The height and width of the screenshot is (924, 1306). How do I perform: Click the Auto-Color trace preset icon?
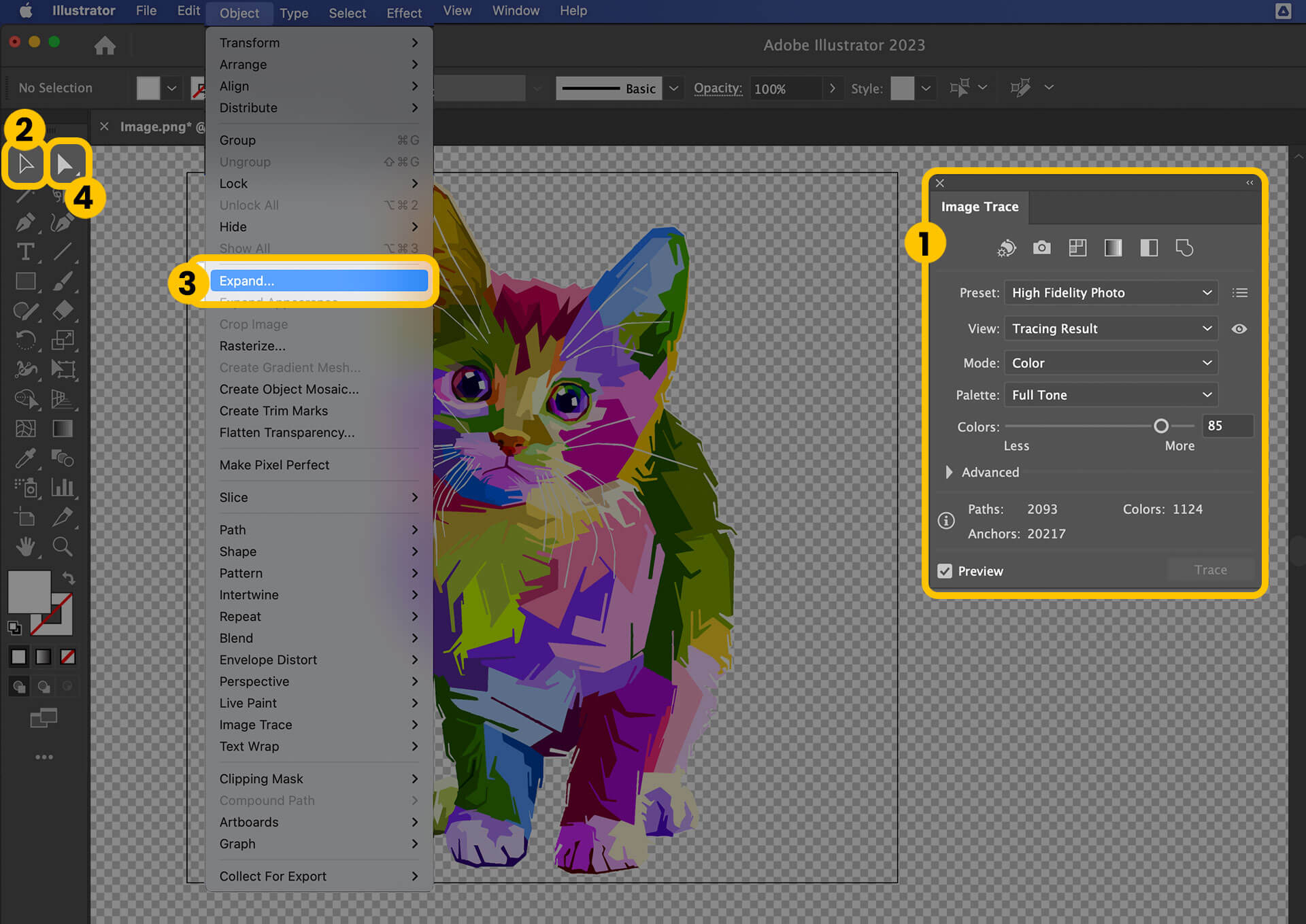[1007, 248]
